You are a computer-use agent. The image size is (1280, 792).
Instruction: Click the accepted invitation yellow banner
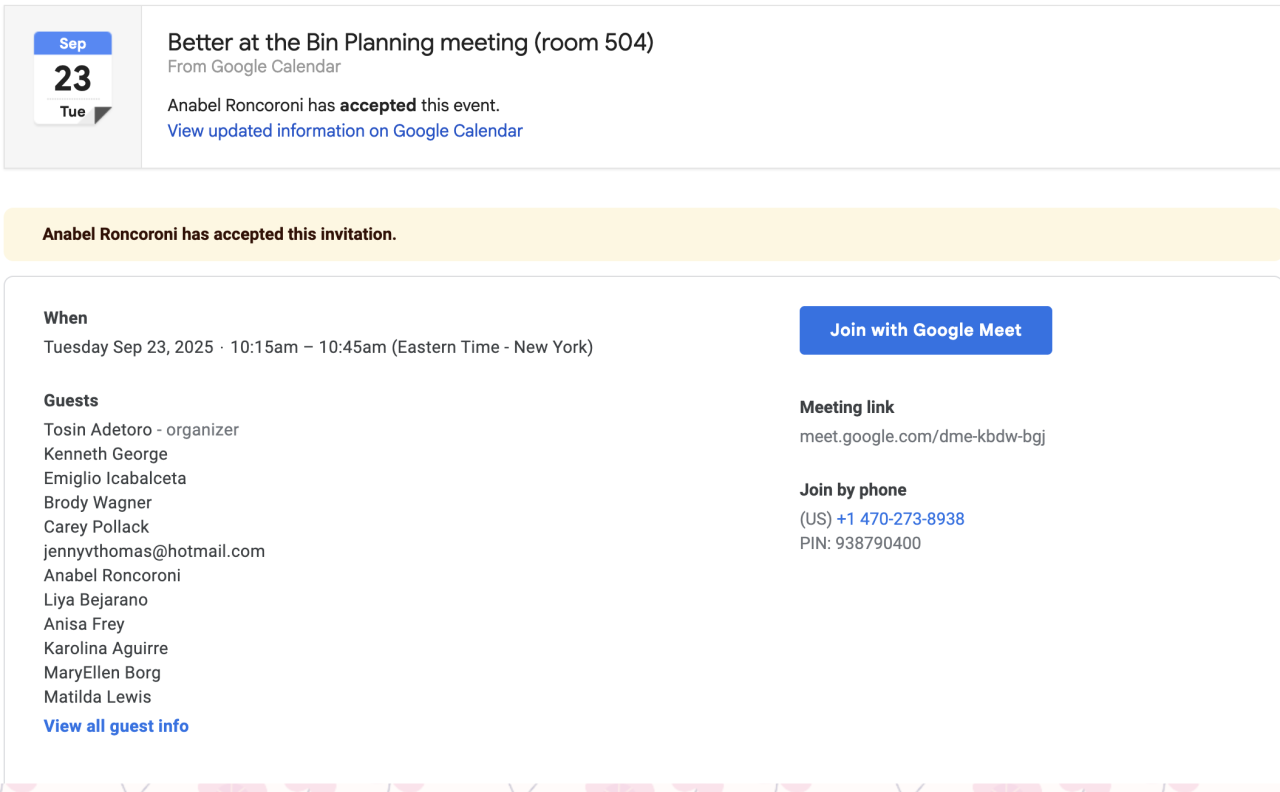point(640,234)
